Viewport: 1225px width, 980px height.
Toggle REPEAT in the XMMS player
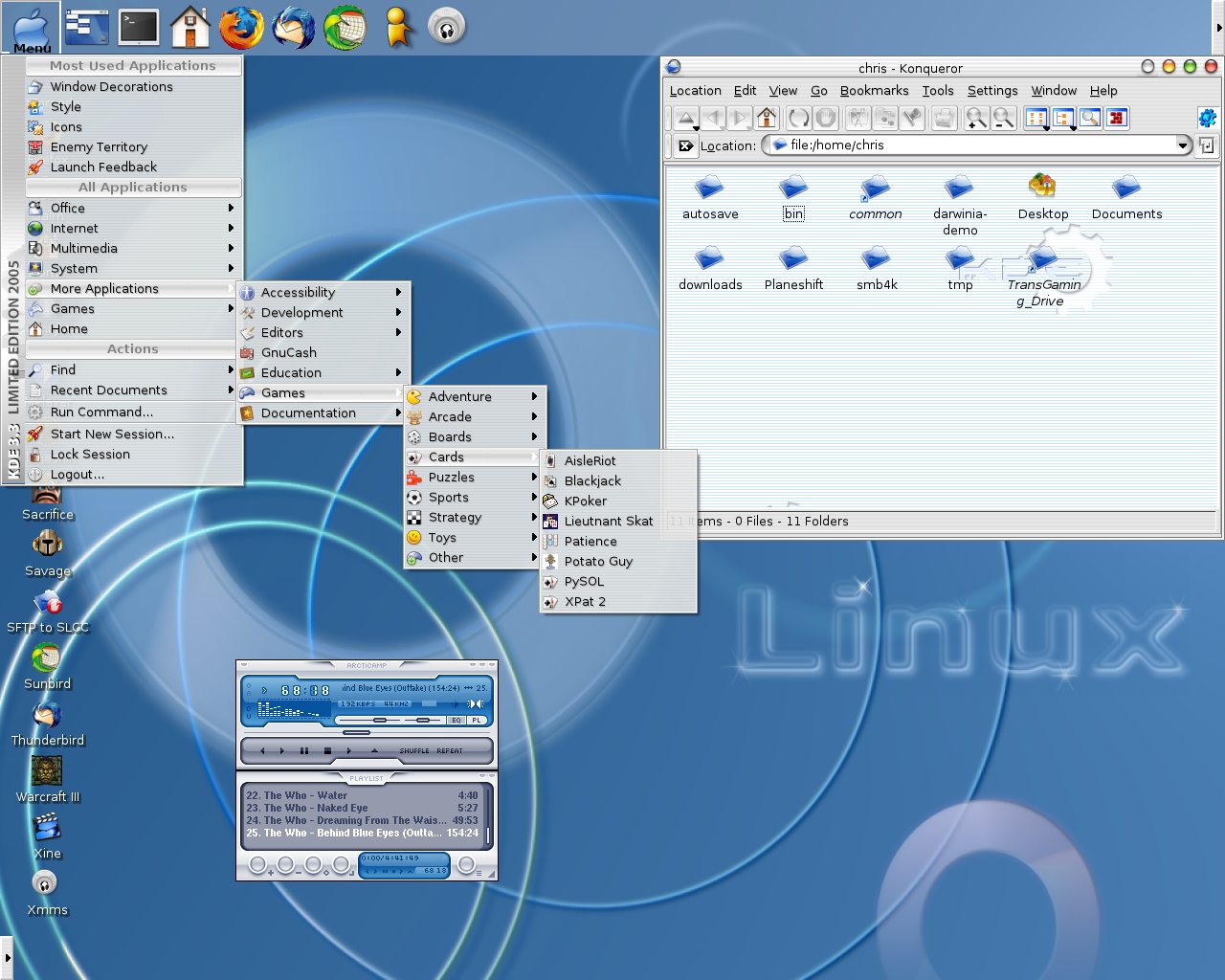(450, 751)
